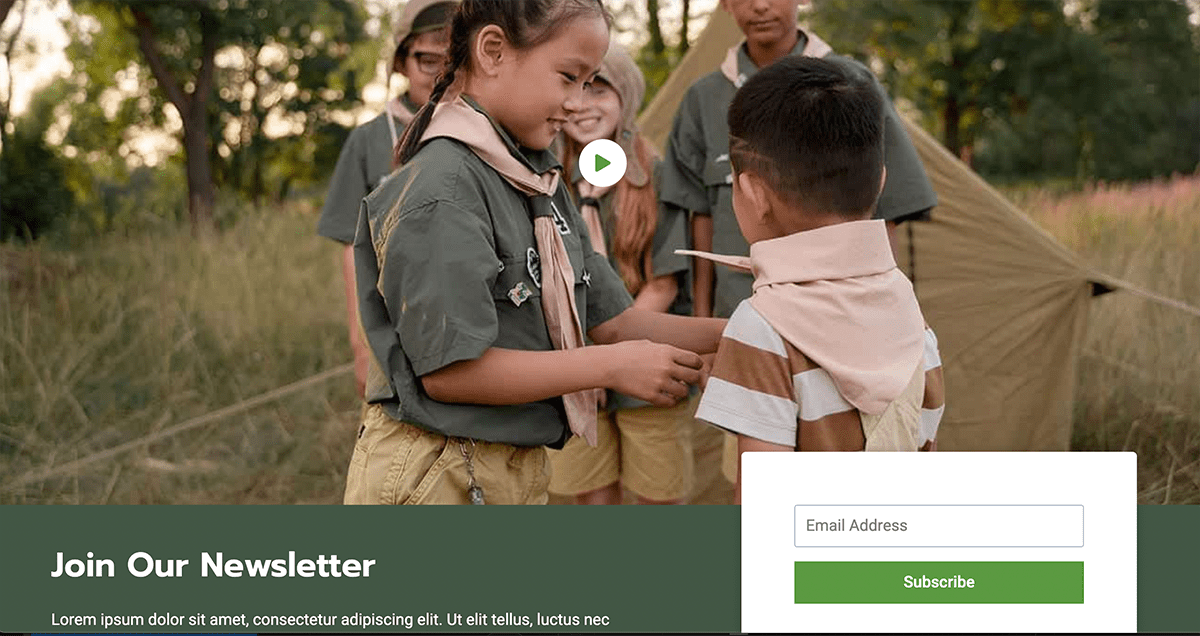Click the boy in the striped shirt
Screen dimensions: 1200x636
point(820,280)
